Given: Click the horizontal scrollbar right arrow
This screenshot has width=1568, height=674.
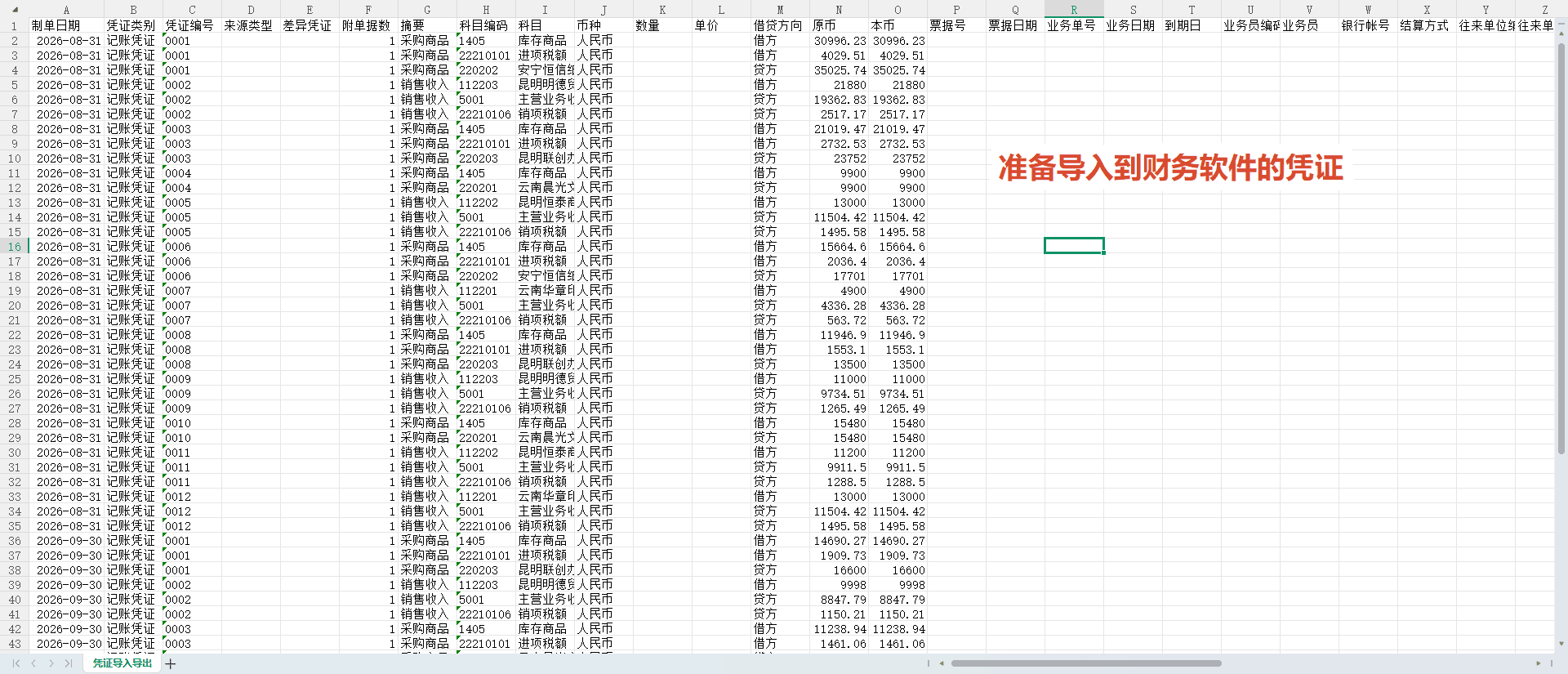Looking at the screenshot, I should tap(1539, 663).
